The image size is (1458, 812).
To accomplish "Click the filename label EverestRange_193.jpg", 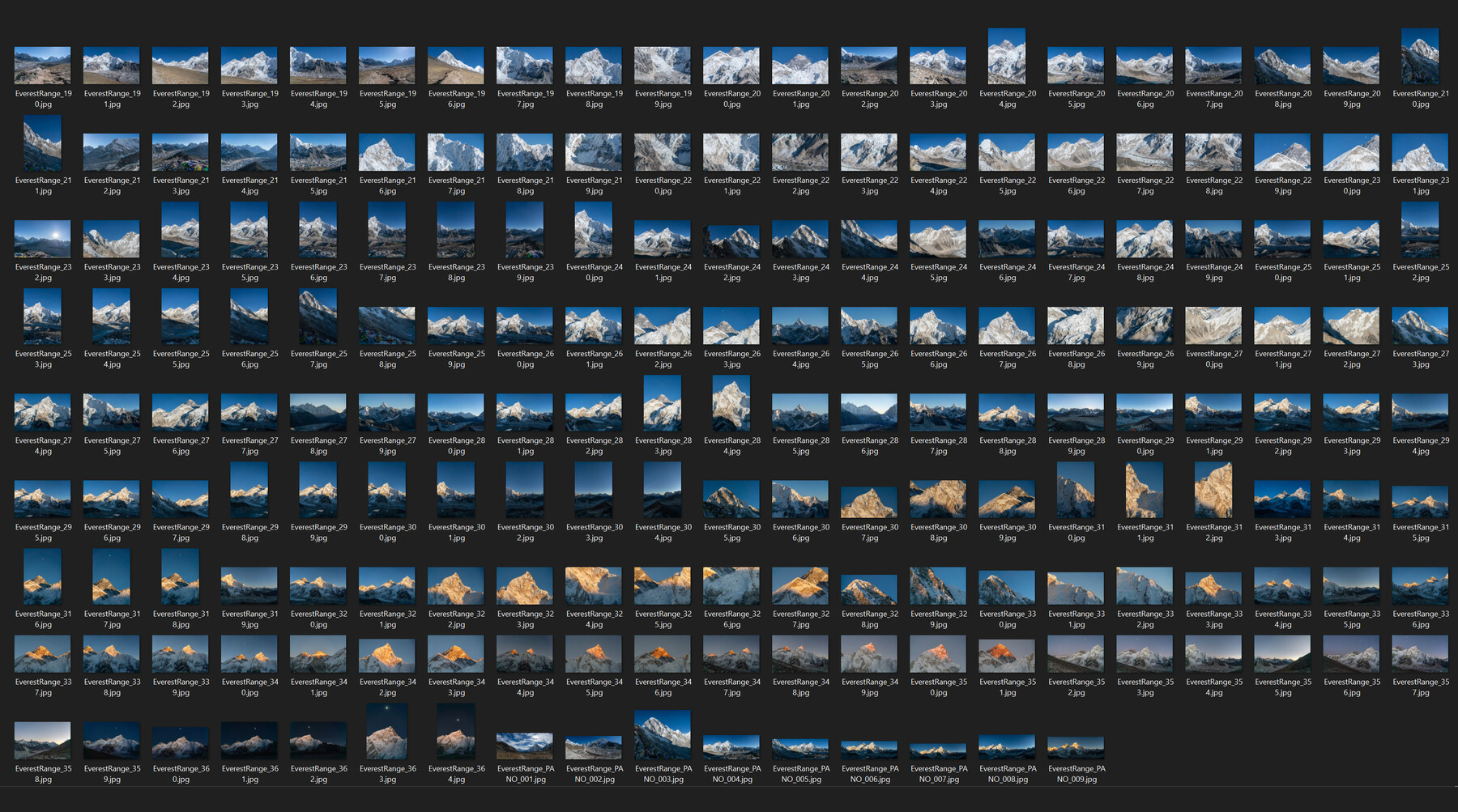I will 249,99.
